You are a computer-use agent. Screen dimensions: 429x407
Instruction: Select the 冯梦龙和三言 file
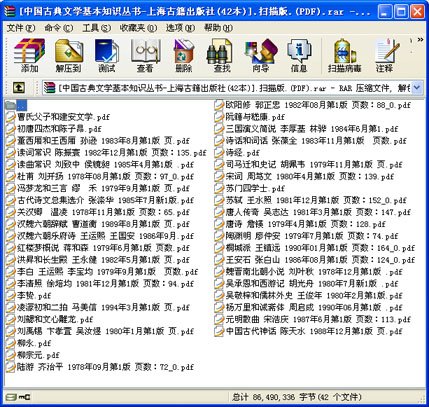click(x=98, y=189)
